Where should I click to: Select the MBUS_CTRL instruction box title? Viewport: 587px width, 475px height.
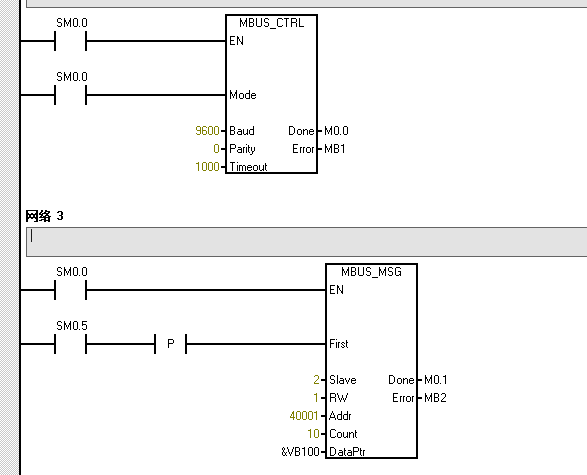(271, 23)
